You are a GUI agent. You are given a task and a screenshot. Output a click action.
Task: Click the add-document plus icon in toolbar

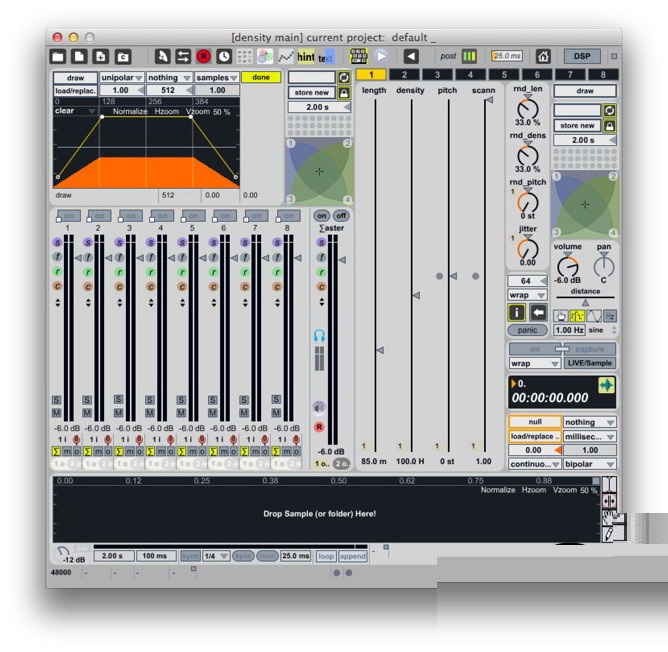tap(101, 56)
